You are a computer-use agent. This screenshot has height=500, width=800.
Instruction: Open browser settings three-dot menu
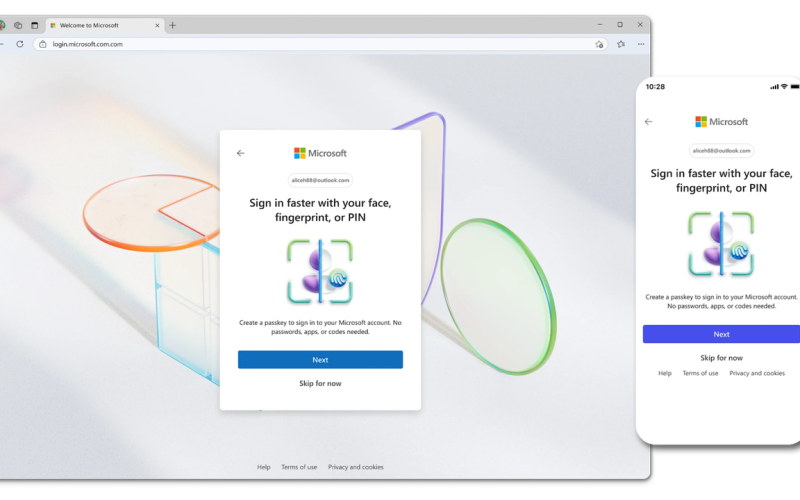click(x=641, y=44)
